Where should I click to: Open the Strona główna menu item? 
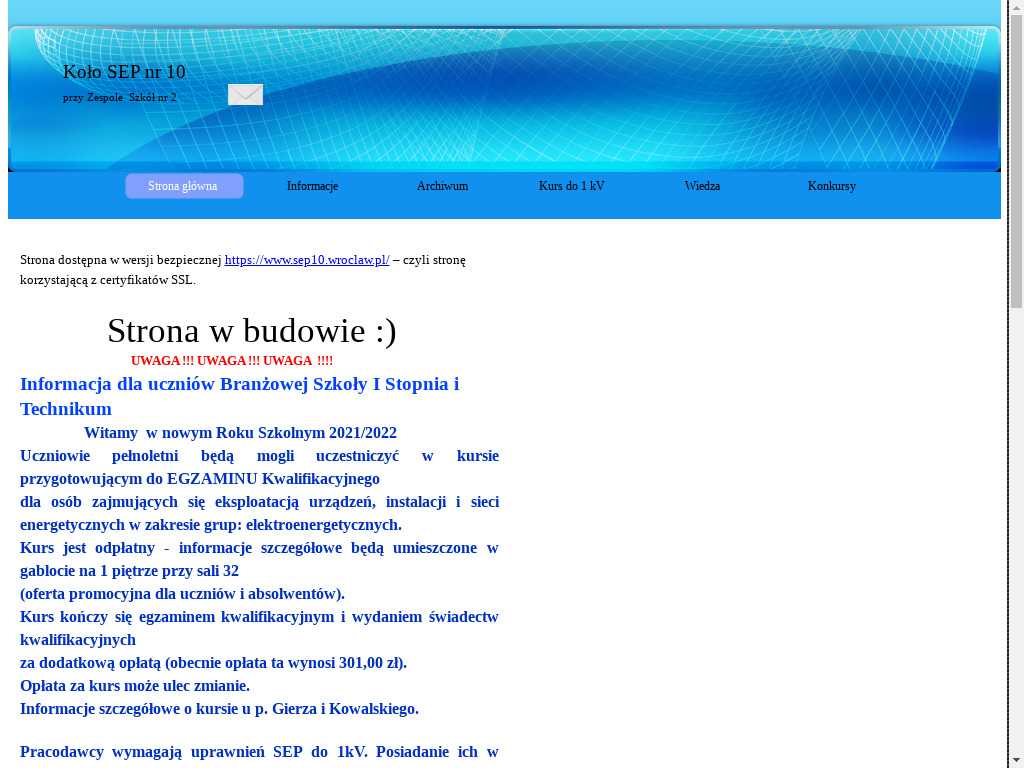[183, 186]
